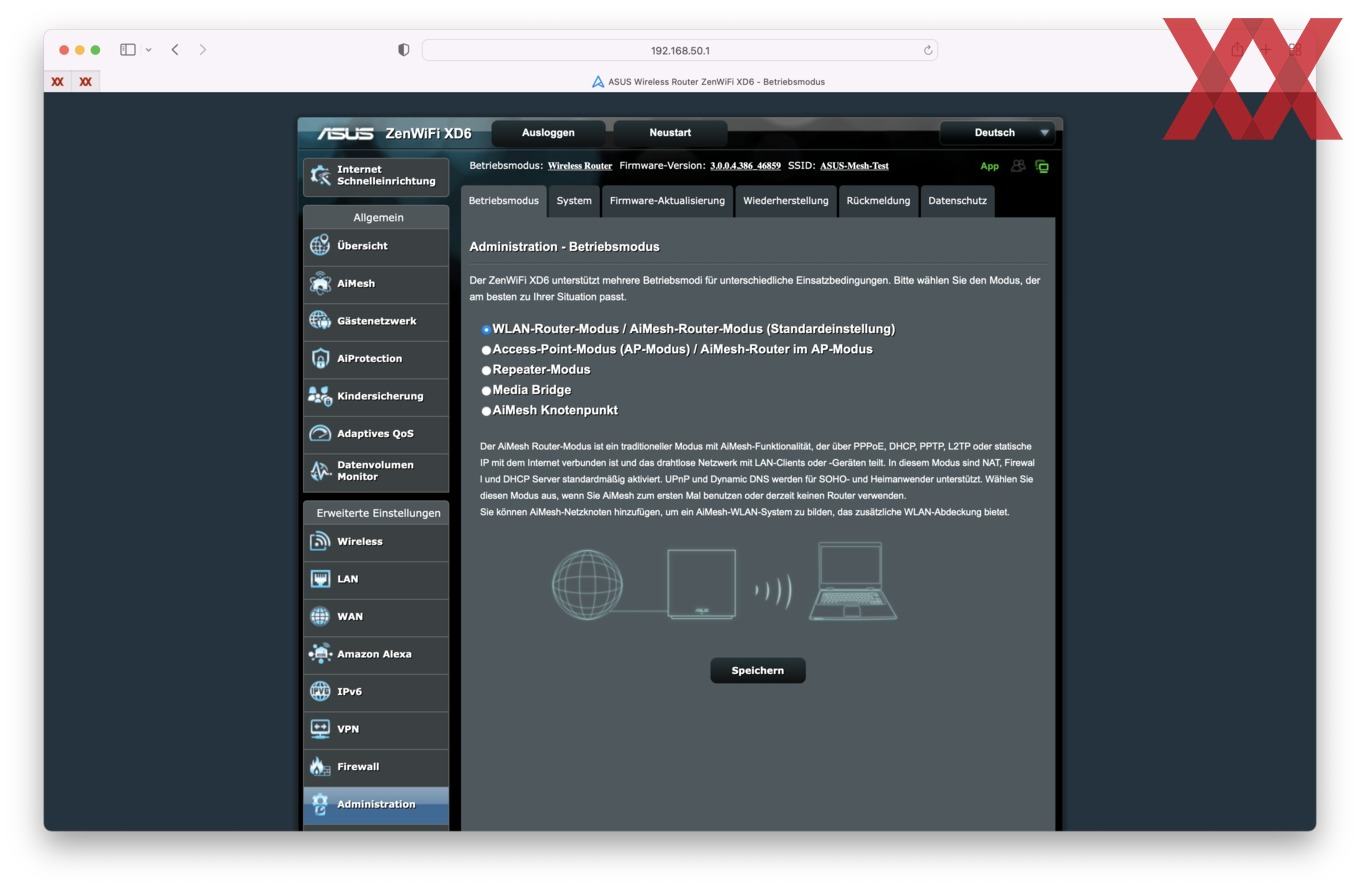The height and width of the screenshot is (889, 1360).
Task: Open the Datenschutz tab
Action: (x=957, y=201)
